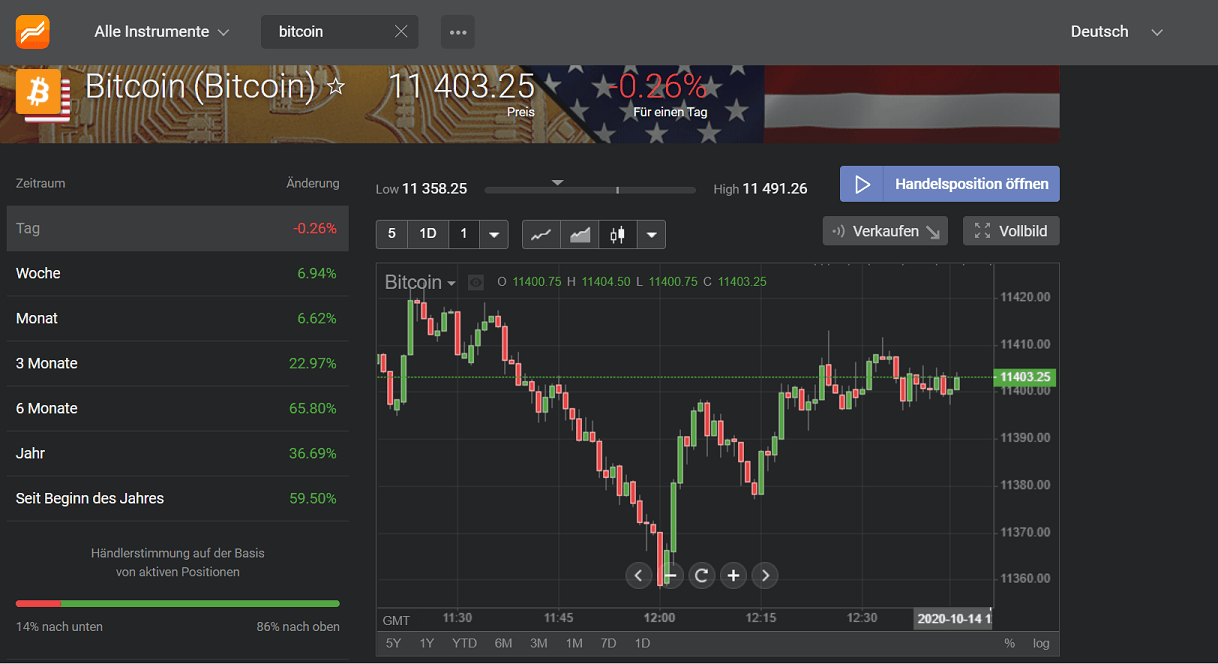Select the candlestick chart type icon
This screenshot has width=1218, height=664.
pyautogui.click(x=618, y=234)
